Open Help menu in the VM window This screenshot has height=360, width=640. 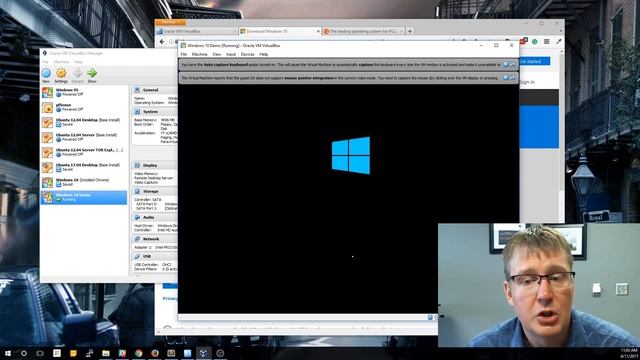(264, 54)
